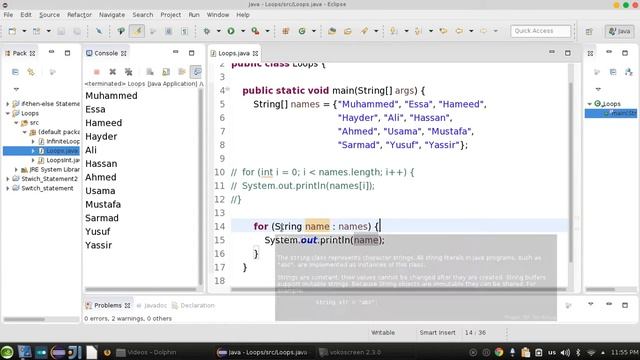
Task: Click the Chrome icon in system tray
Action: pyautogui.click(x=499, y=352)
